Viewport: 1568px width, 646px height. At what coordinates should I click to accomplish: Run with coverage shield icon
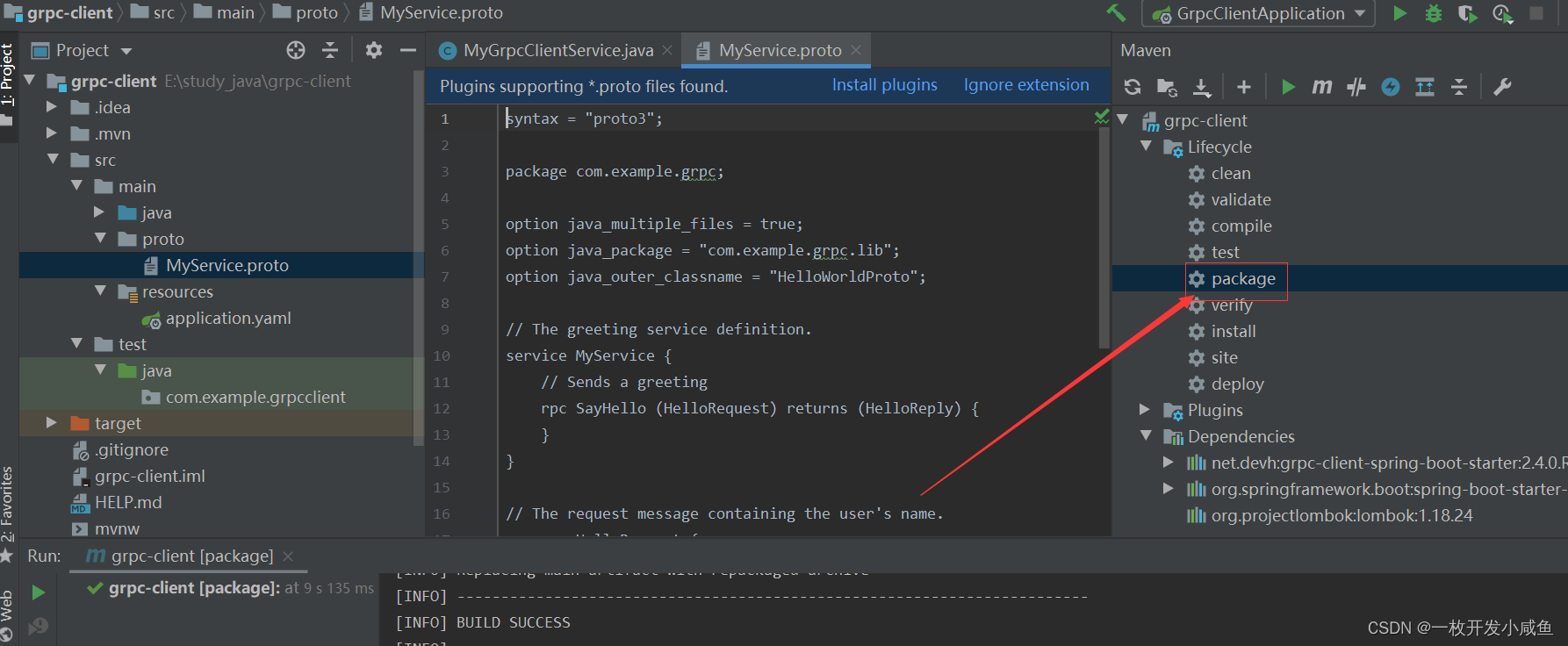[x=1467, y=13]
